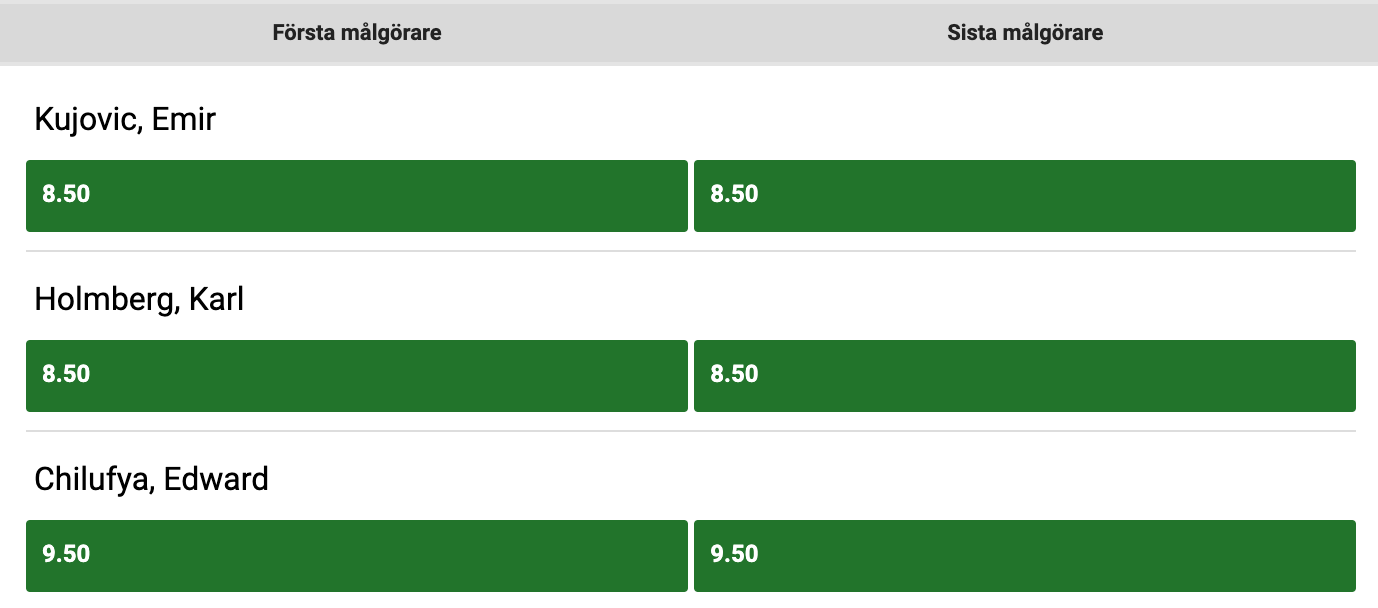Open the first goalscorer market heading
Screen dimensions: 1378x608
(x=357, y=33)
